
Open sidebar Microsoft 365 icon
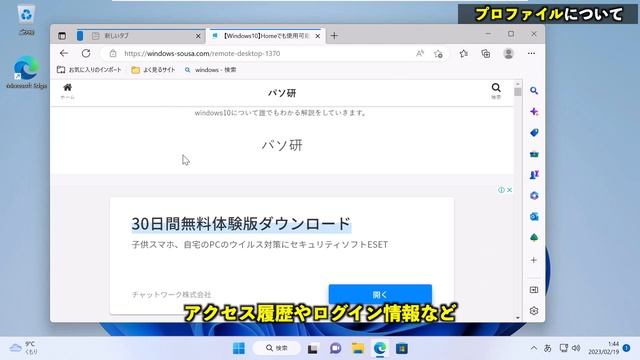pos(533,196)
